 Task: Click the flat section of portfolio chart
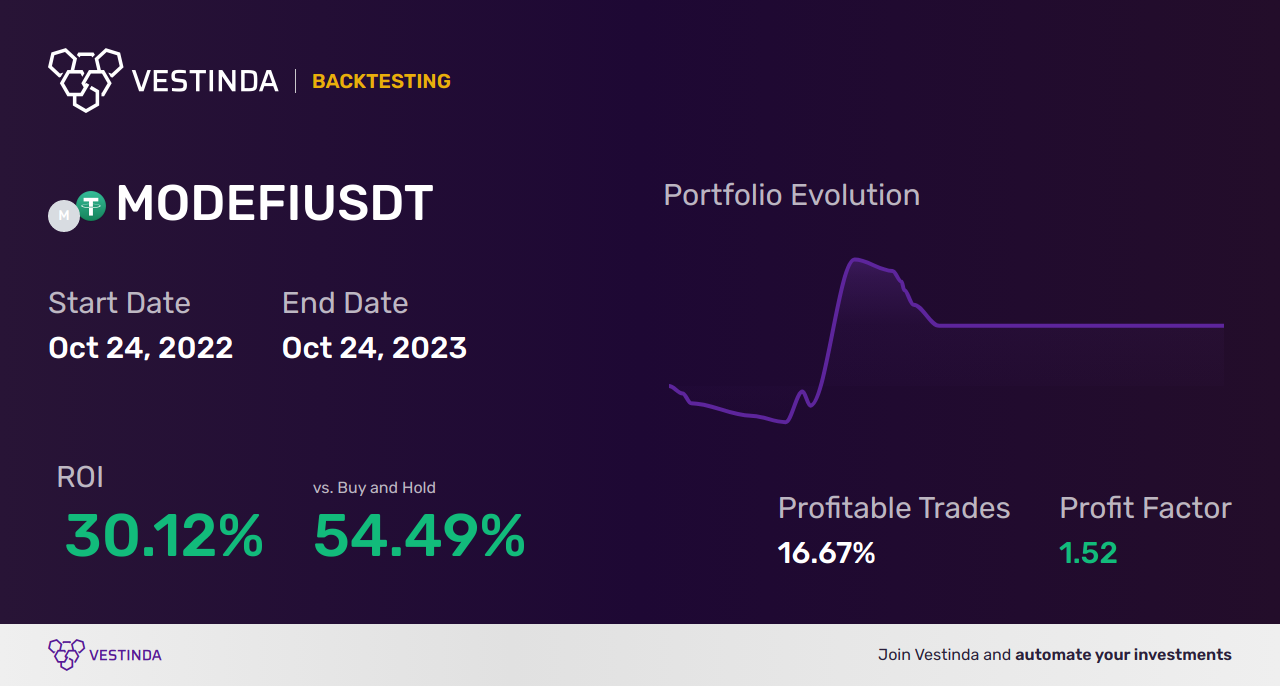[x=1080, y=325]
